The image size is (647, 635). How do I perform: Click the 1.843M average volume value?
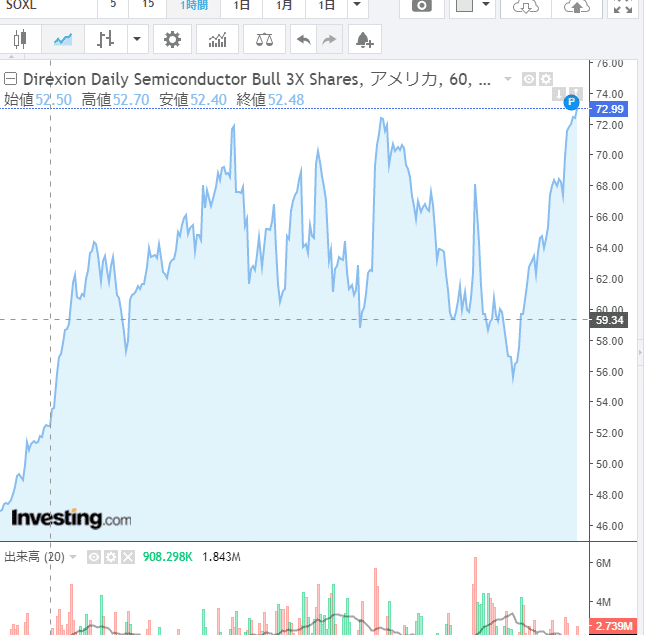pos(221,557)
